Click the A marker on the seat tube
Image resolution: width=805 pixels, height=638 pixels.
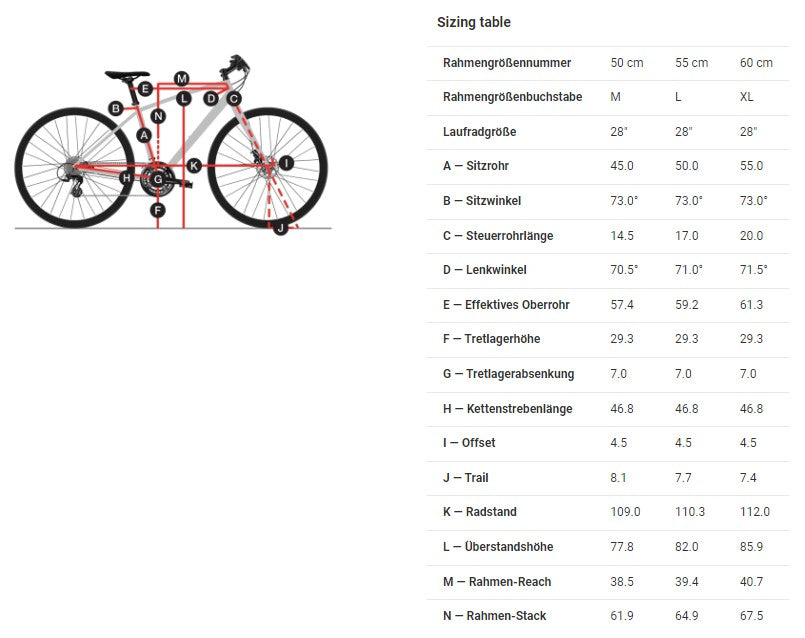pyautogui.click(x=144, y=135)
